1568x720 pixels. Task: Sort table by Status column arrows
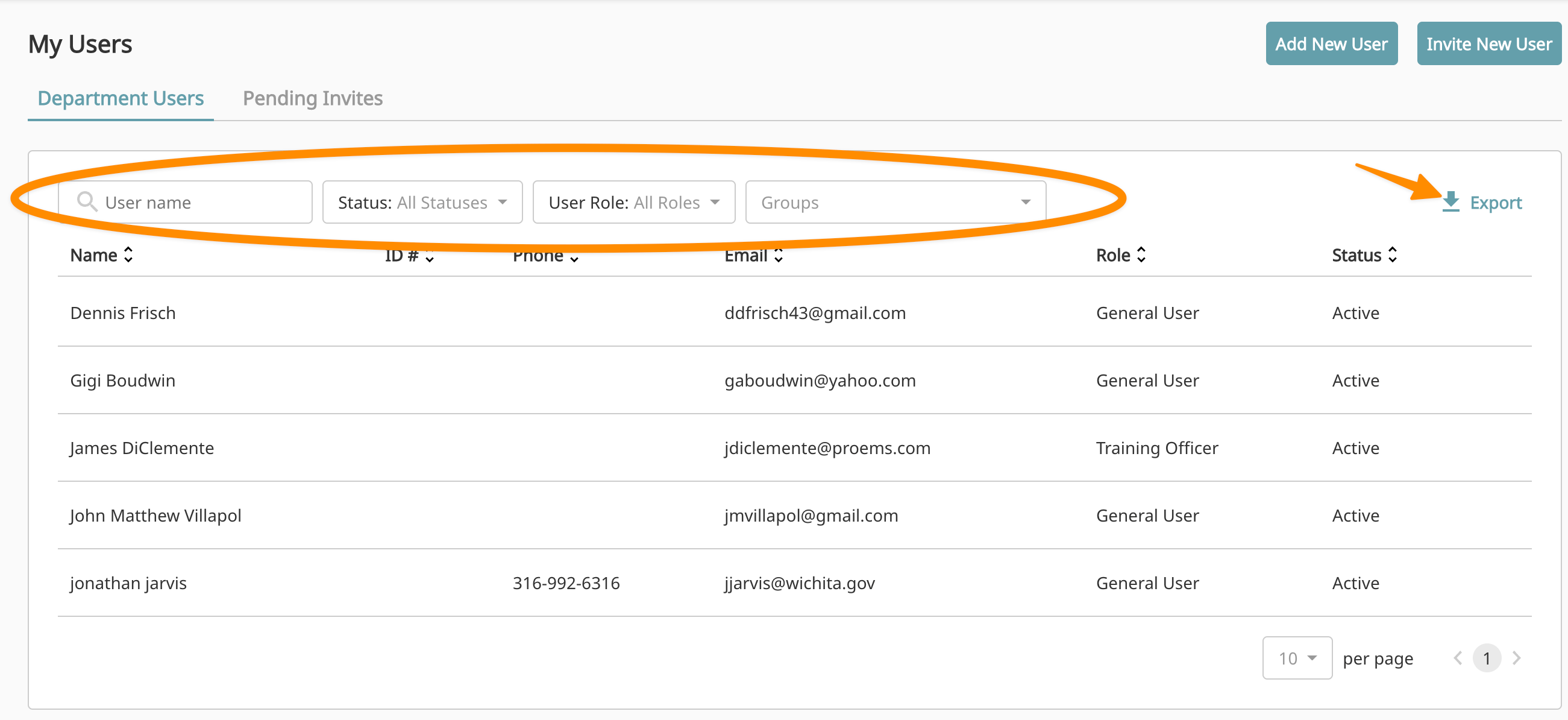point(1392,255)
